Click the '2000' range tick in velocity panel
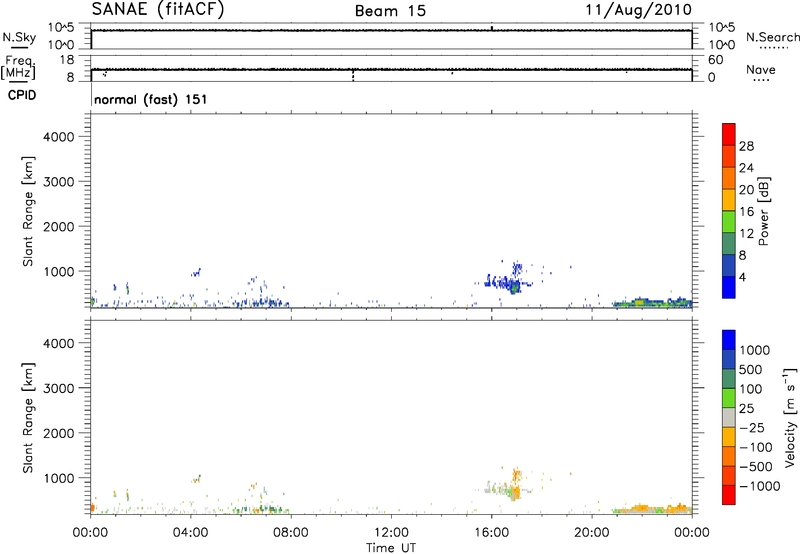The image size is (800, 554). pyautogui.click(x=59, y=433)
